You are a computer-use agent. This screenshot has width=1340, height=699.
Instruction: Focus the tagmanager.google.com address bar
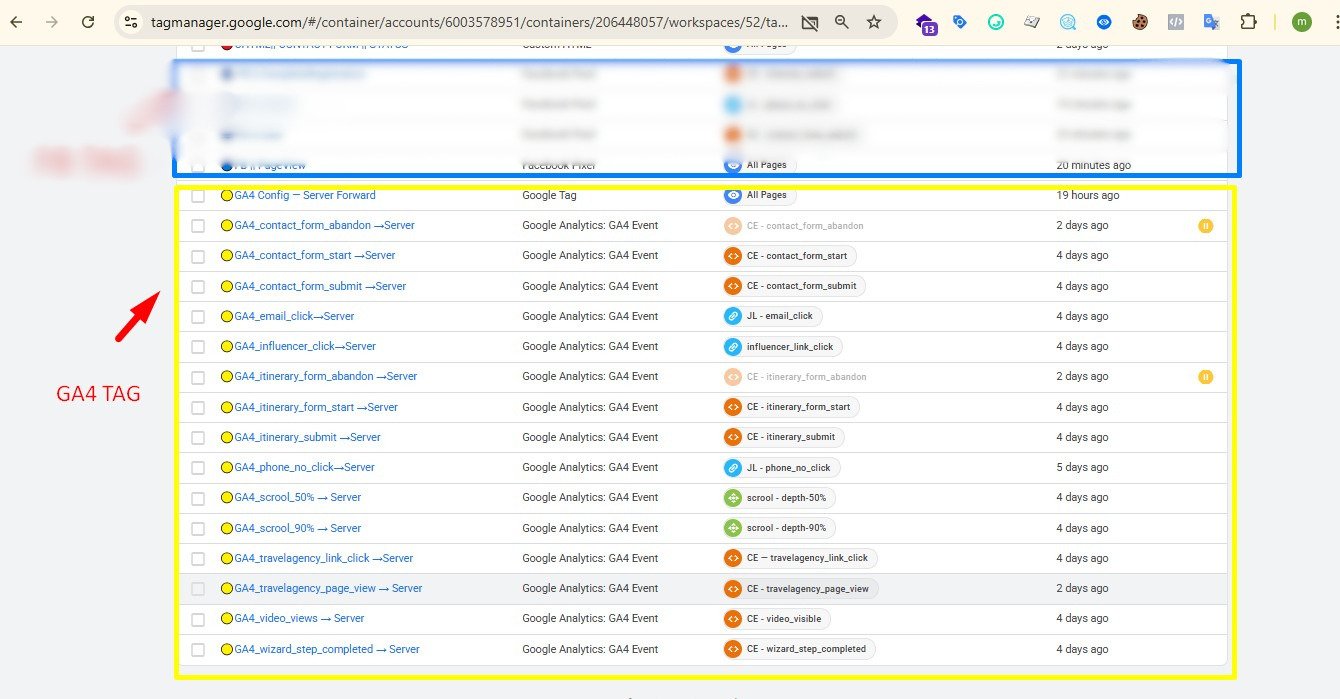(x=470, y=22)
